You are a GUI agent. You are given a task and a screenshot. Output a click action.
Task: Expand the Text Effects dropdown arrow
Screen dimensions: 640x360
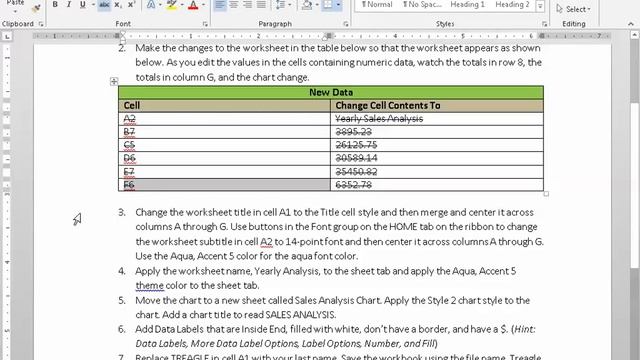pos(160,4)
